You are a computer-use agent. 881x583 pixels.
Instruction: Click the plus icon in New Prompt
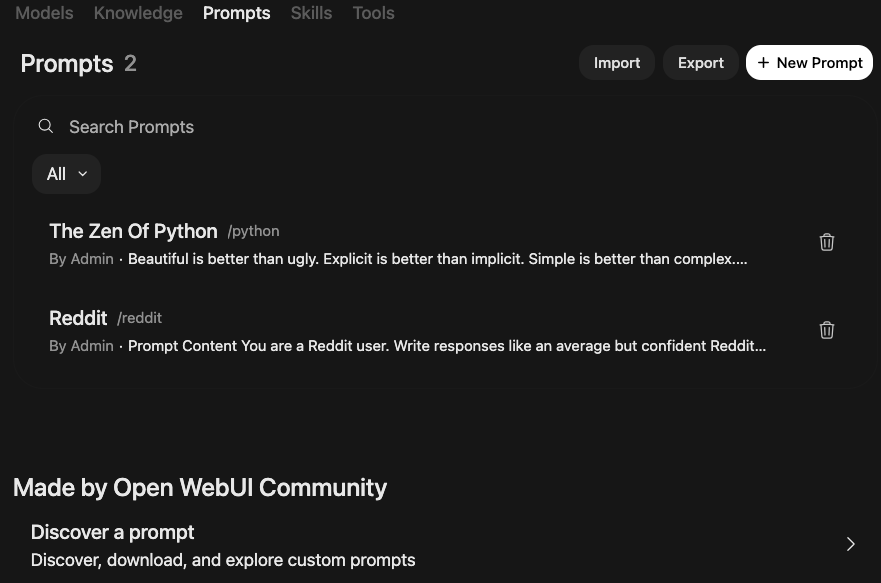click(x=762, y=62)
